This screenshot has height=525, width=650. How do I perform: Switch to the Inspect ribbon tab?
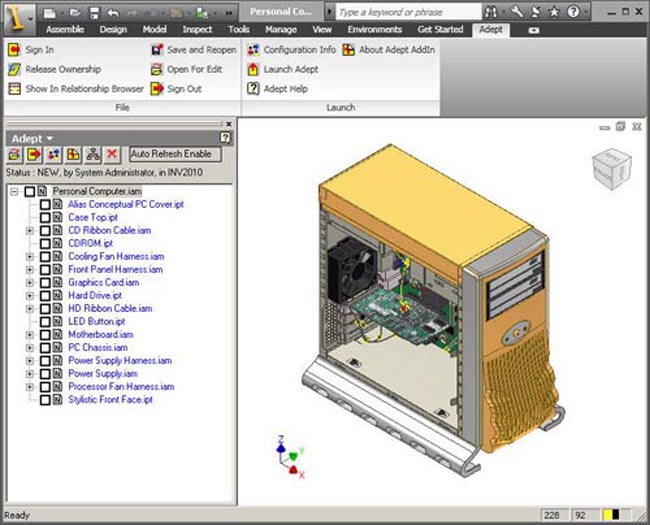click(197, 29)
